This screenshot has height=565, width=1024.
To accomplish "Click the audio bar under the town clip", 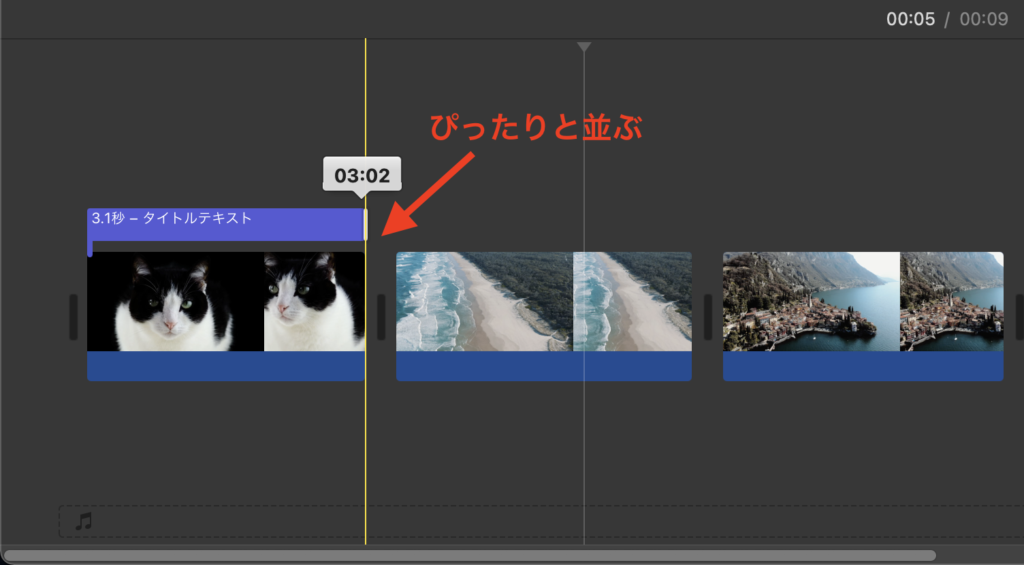I will [863, 366].
